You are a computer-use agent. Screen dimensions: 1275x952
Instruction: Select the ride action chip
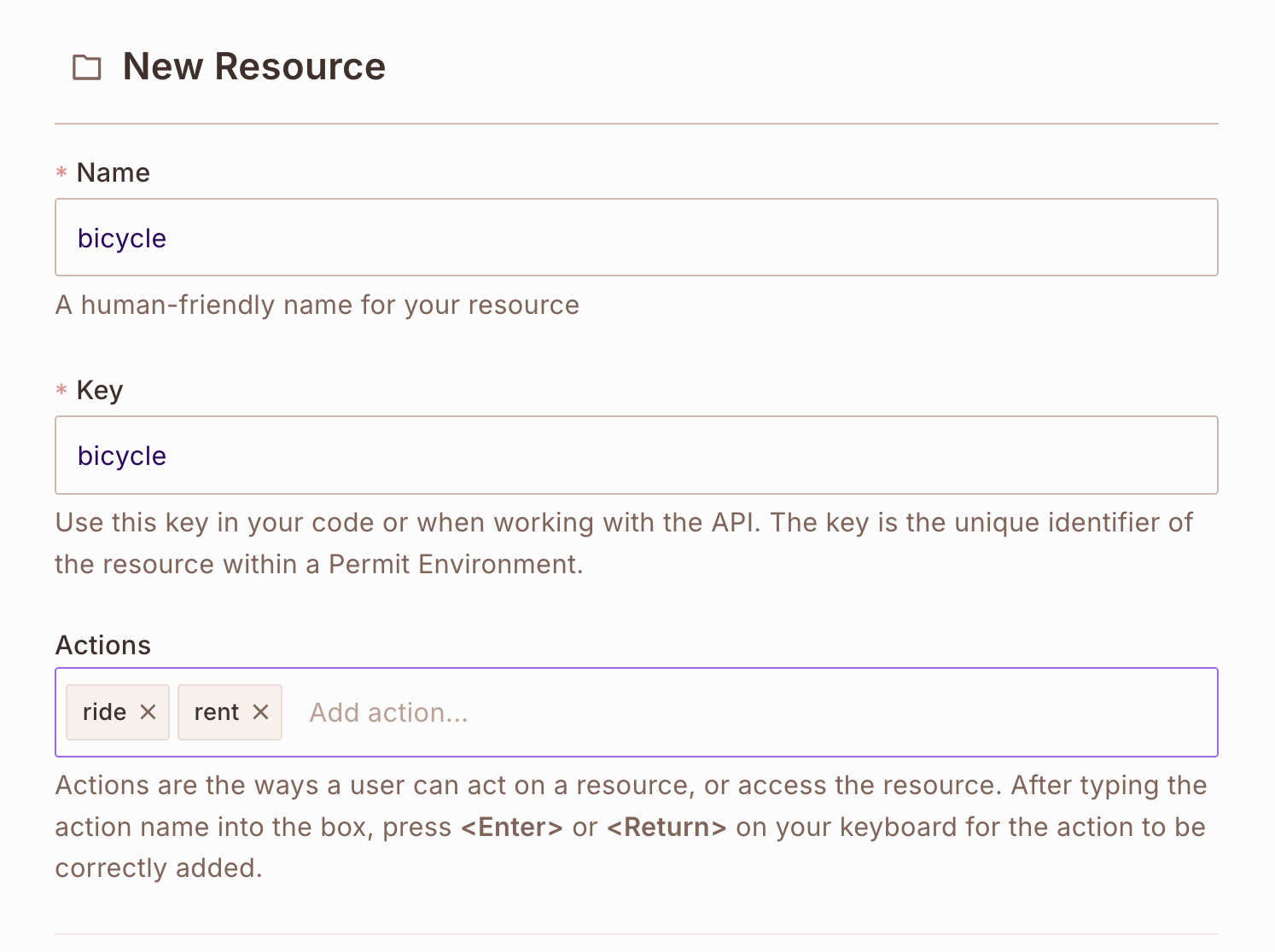(x=107, y=711)
